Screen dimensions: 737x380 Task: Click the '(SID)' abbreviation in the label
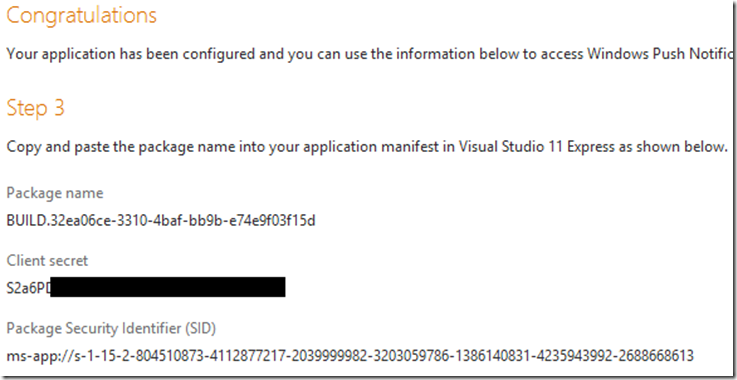[x=201, y=329]
